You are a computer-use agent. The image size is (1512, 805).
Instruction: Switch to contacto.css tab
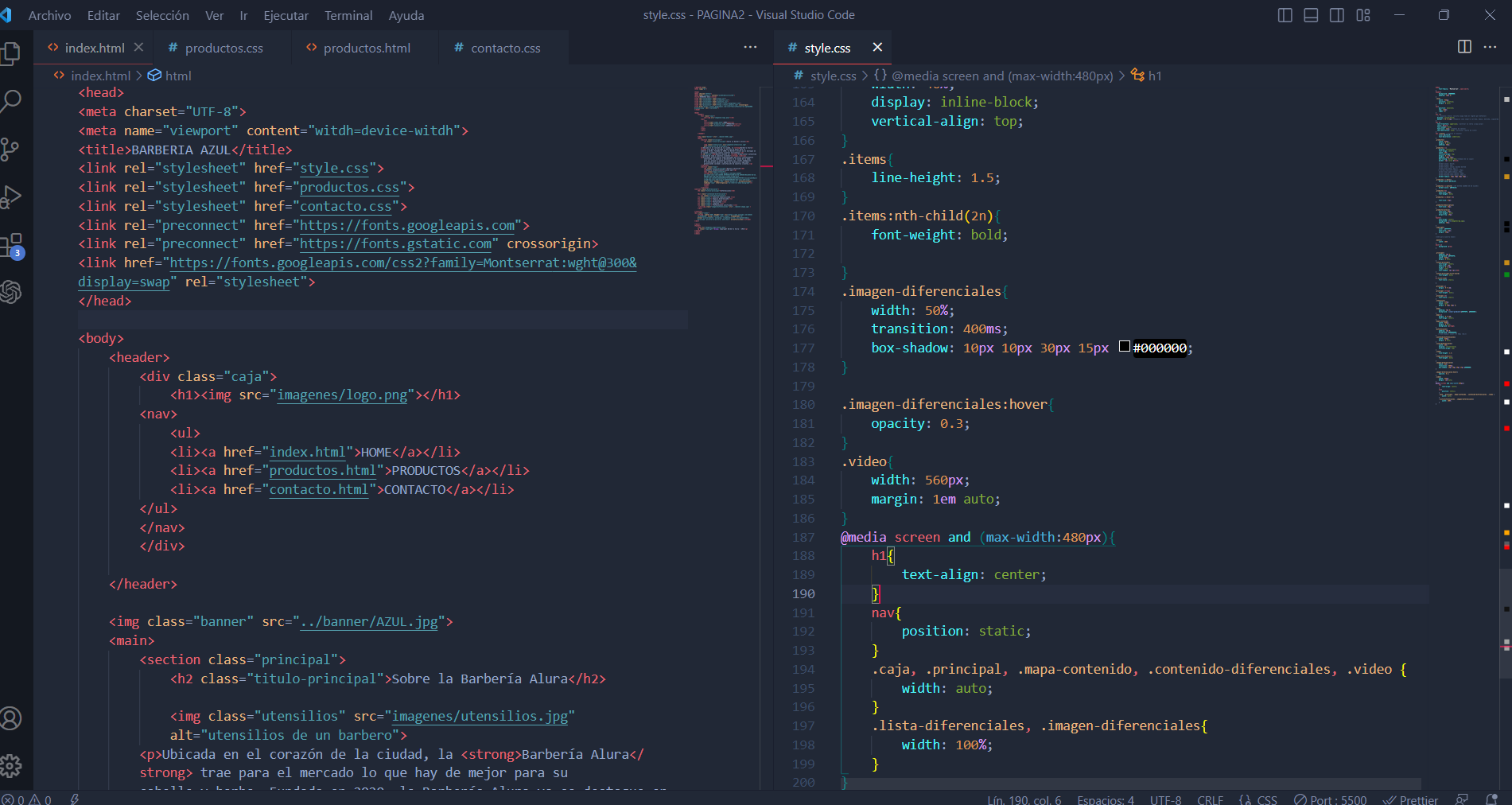click(505, 48)
